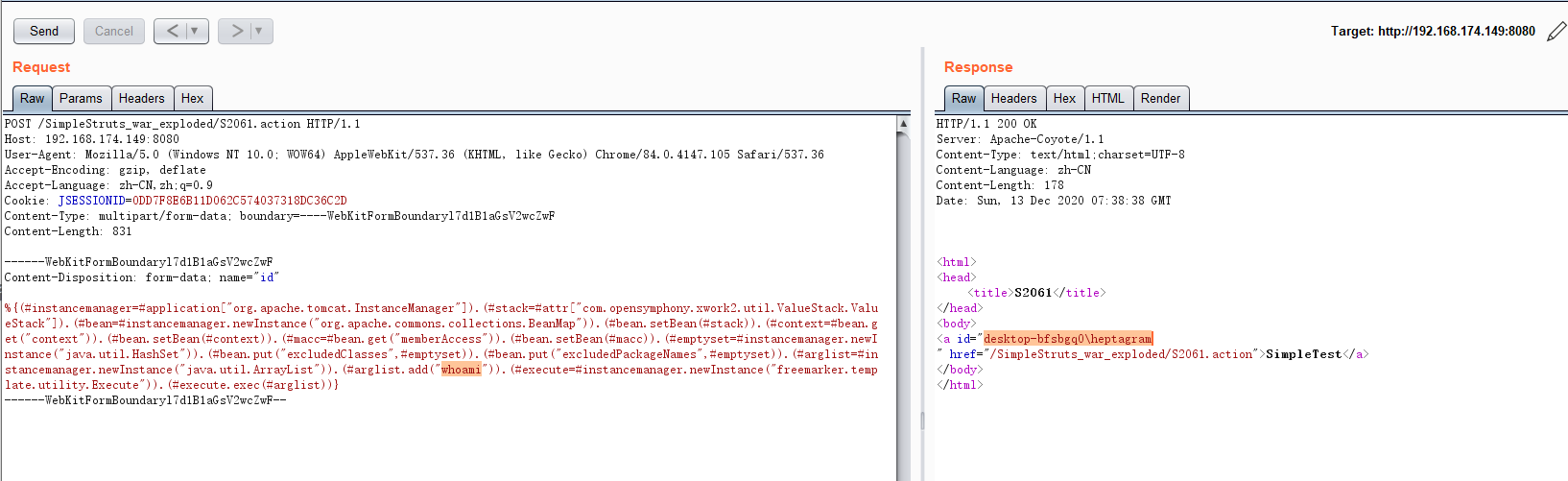Select the Response Raw tab

tap(963, 98)
